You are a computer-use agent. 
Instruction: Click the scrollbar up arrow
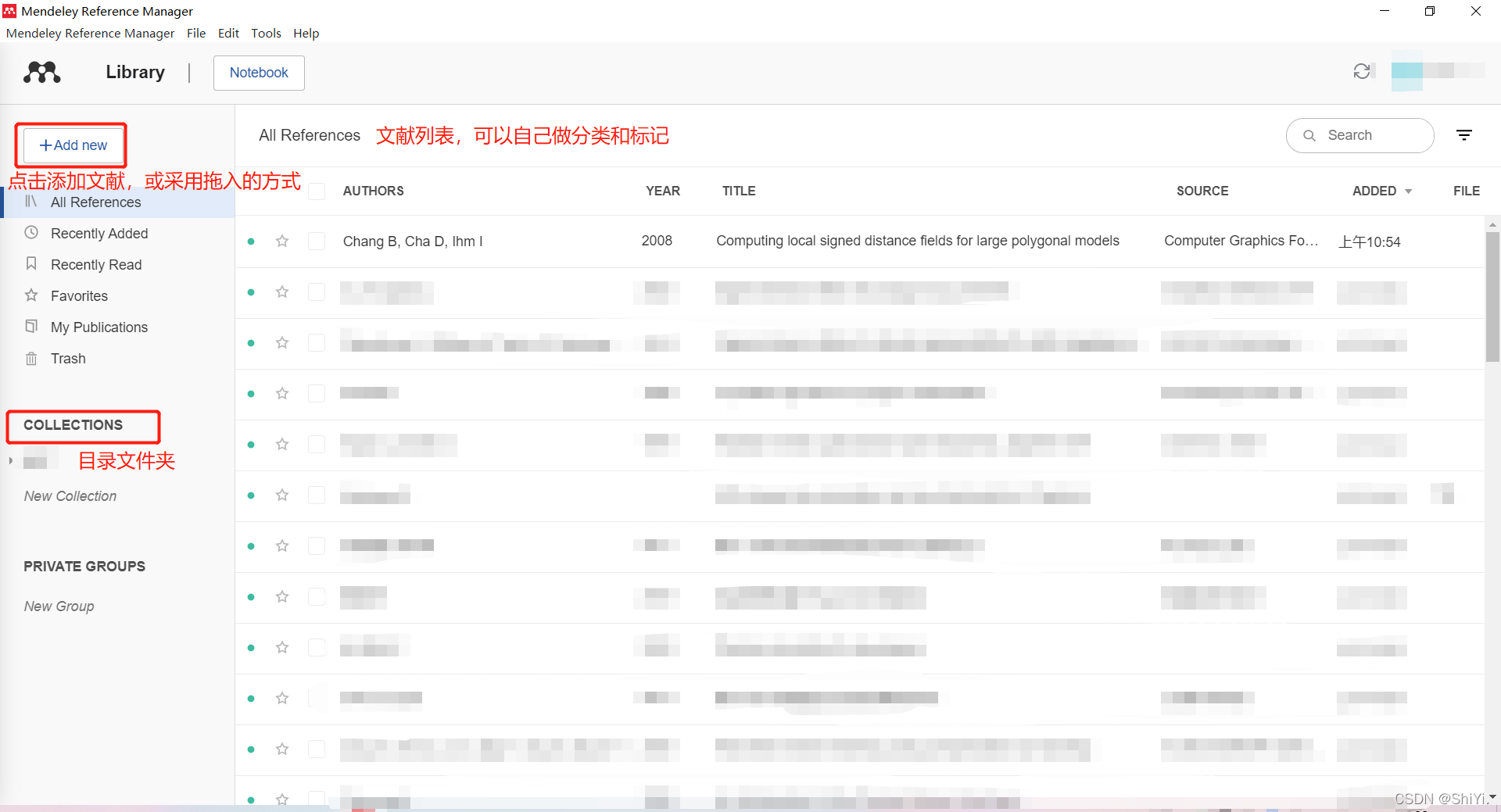[x=1492, y=224]
